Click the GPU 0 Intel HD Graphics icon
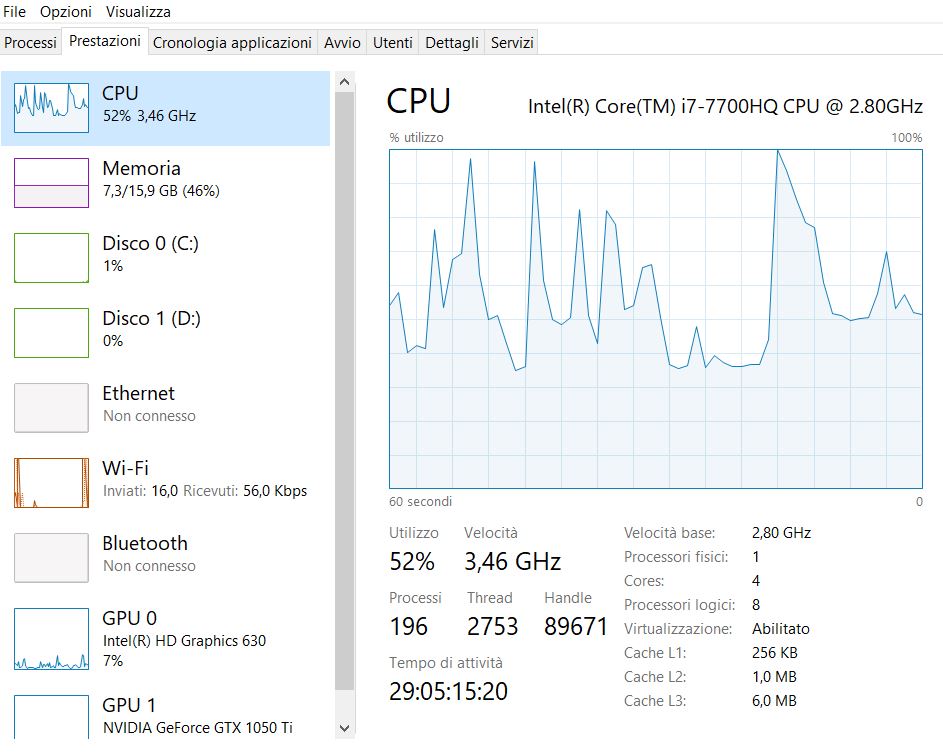 pos(51,638)
